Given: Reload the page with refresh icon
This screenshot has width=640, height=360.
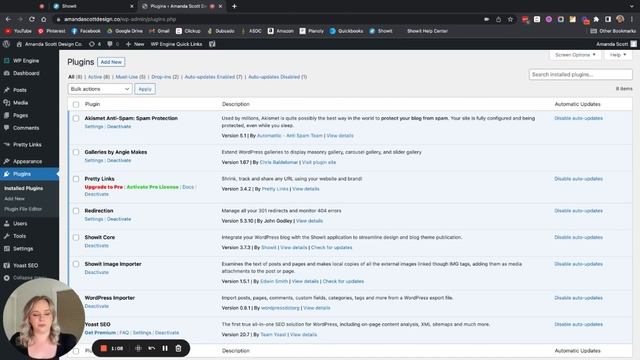Looking at the screenshot, I should (x=32, y=19).
